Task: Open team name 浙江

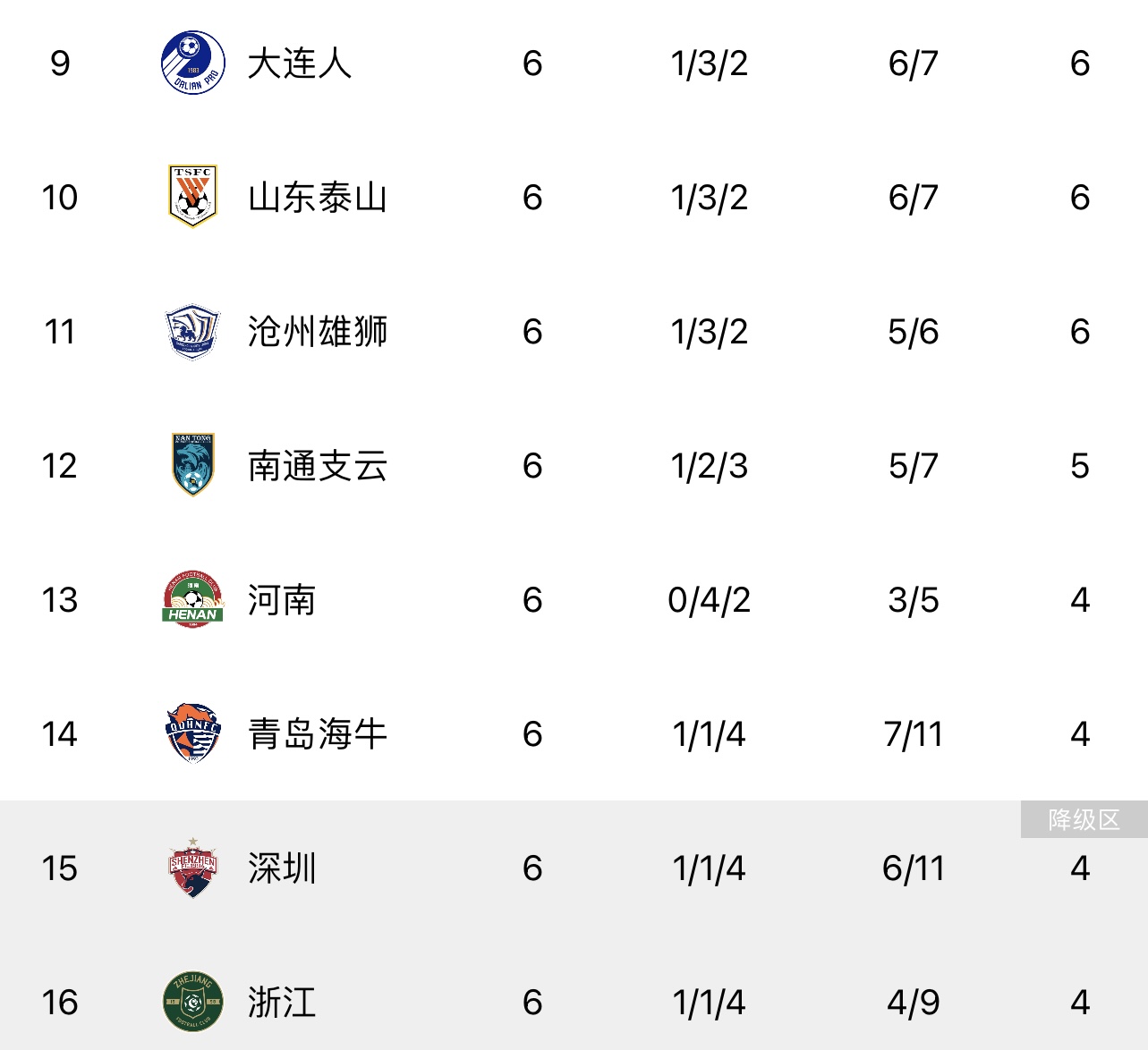Action: (282, 1003)
